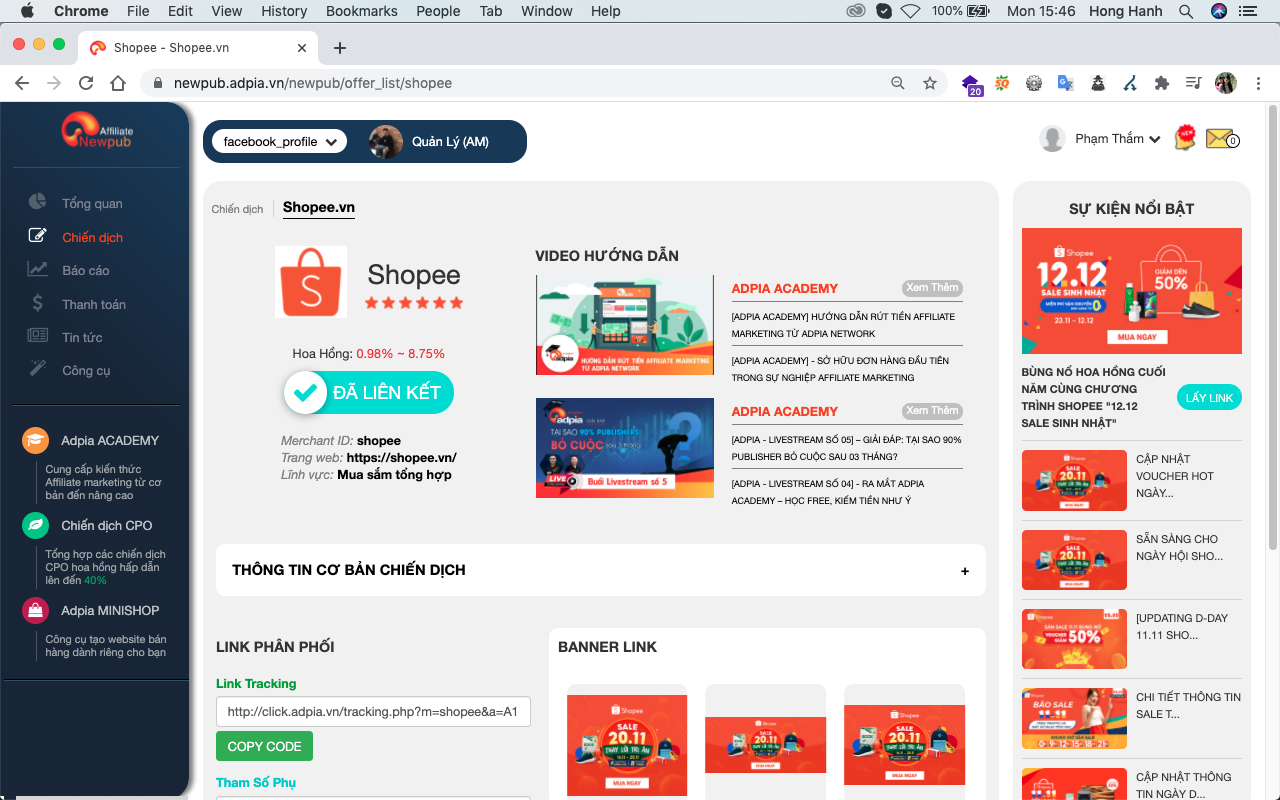Click Thanh toán dollar icon
Image resolution: width=1280 pixels, height=800 pixels.
click(37, 303)
